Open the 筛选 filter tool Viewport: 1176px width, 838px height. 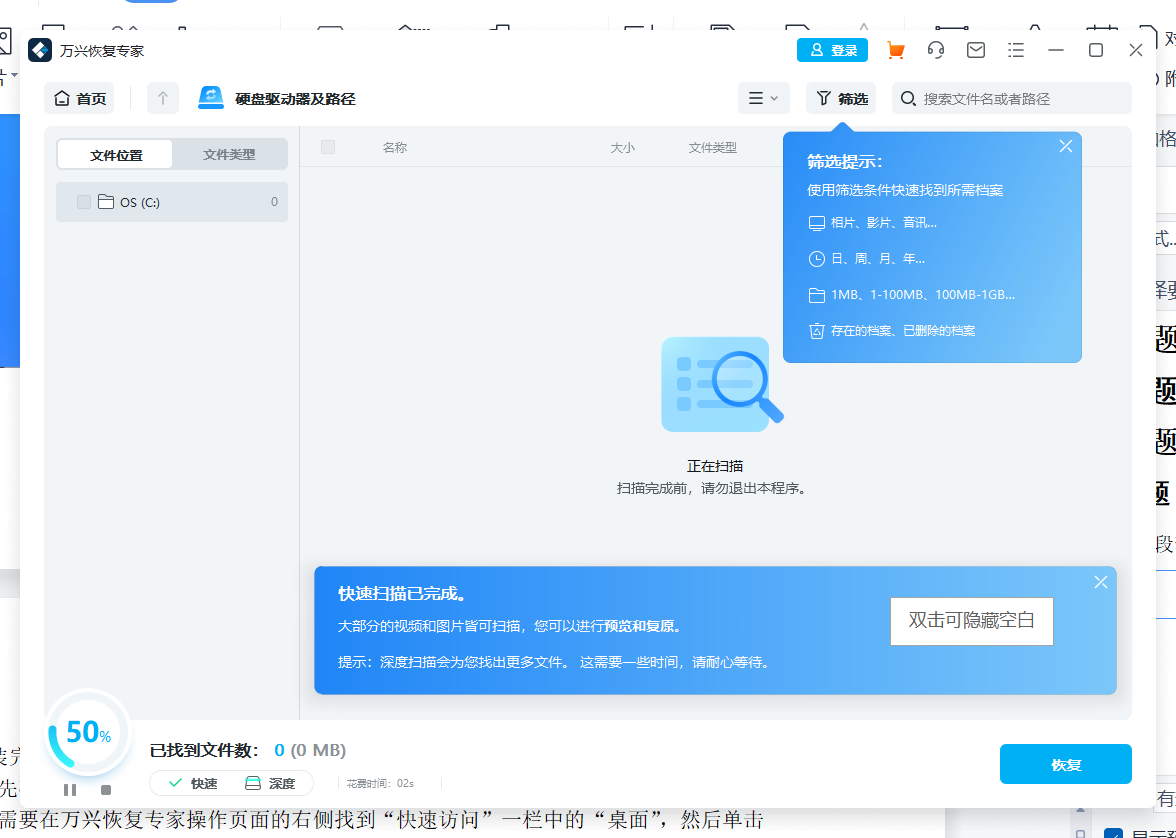(x=840, y=98)
